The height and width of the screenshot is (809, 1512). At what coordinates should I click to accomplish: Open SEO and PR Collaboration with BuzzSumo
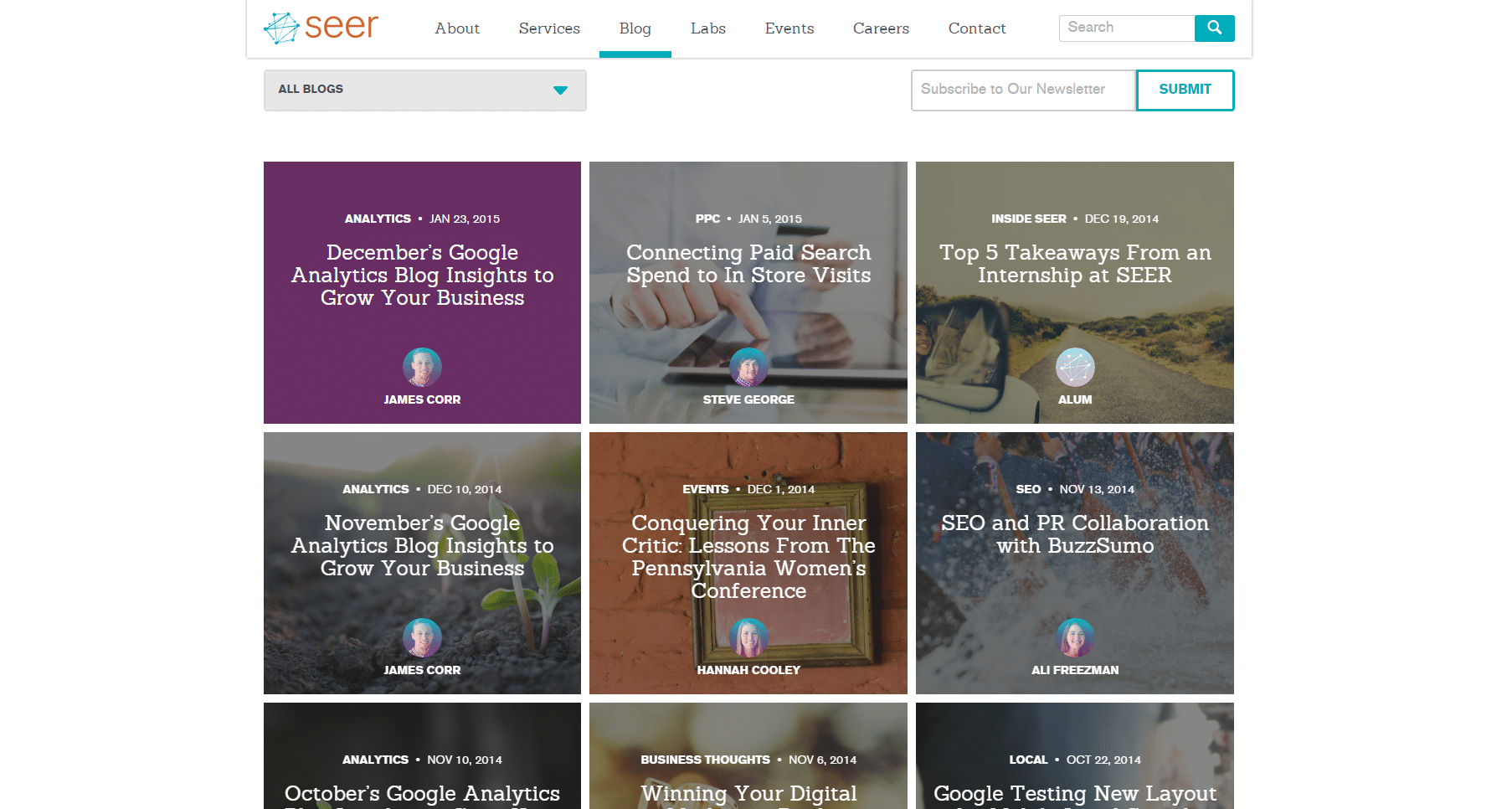(1075, 534)
